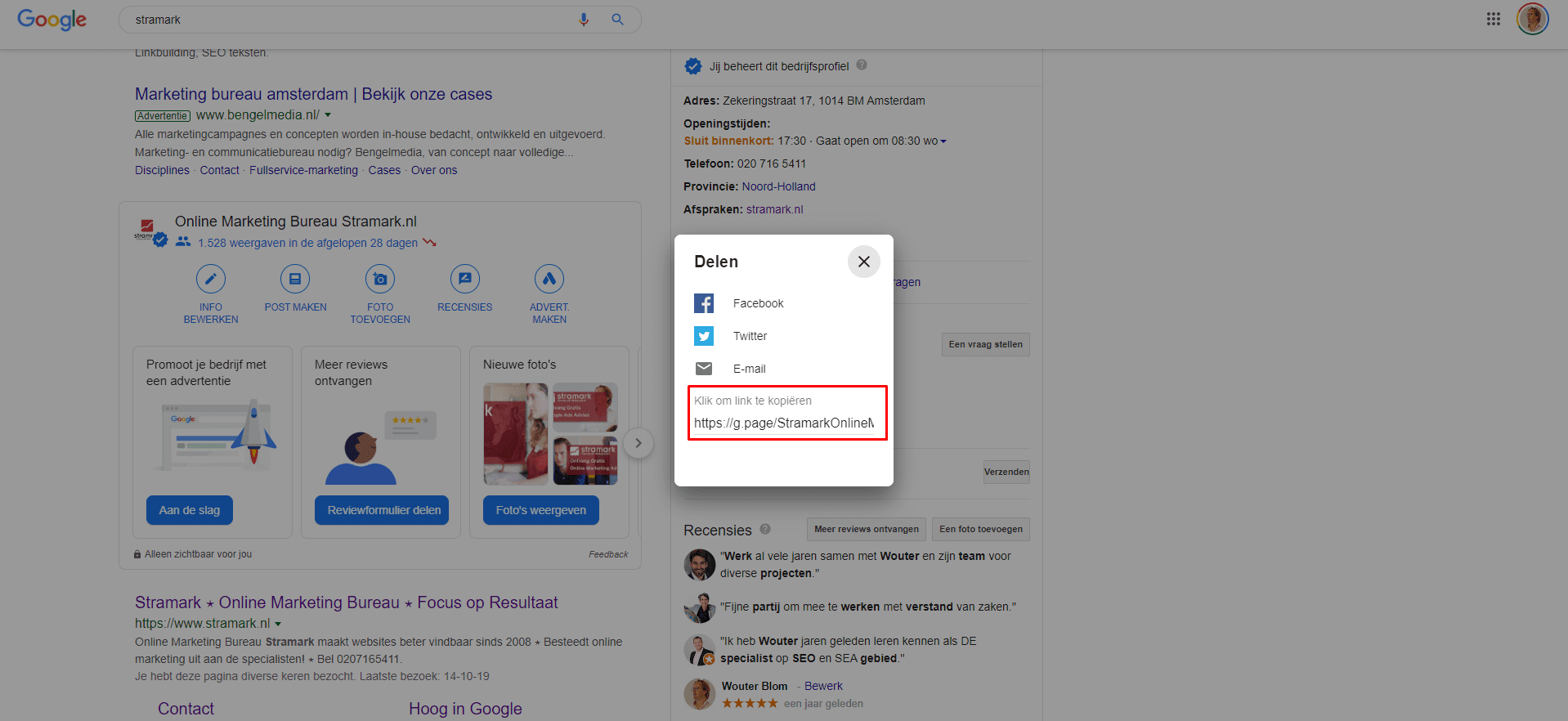Open the Cases sitelink
This screenshot has height=721, width=1568.
coord(384,170)
